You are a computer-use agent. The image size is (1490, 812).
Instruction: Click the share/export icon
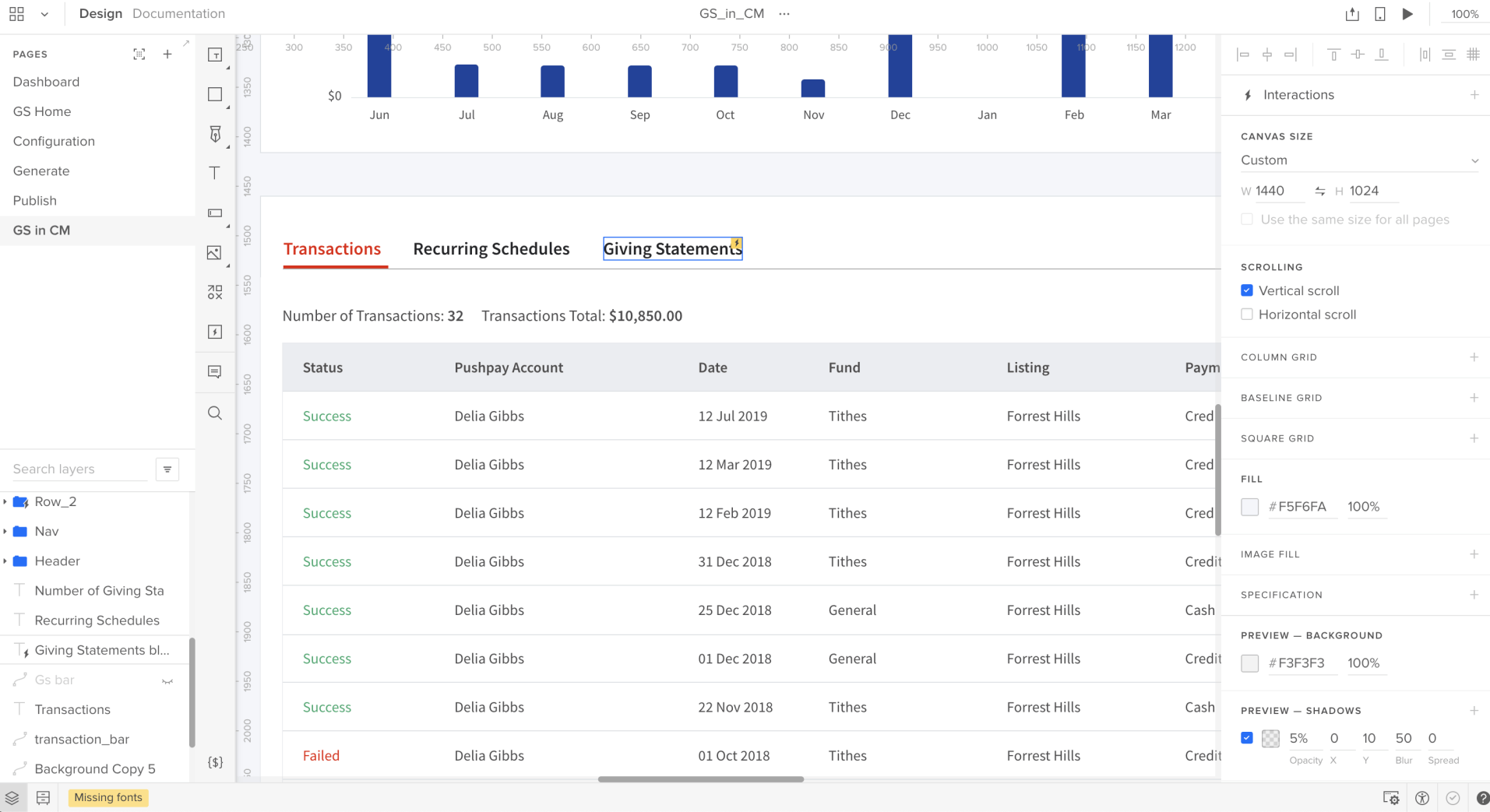(x=1352, y=14)
